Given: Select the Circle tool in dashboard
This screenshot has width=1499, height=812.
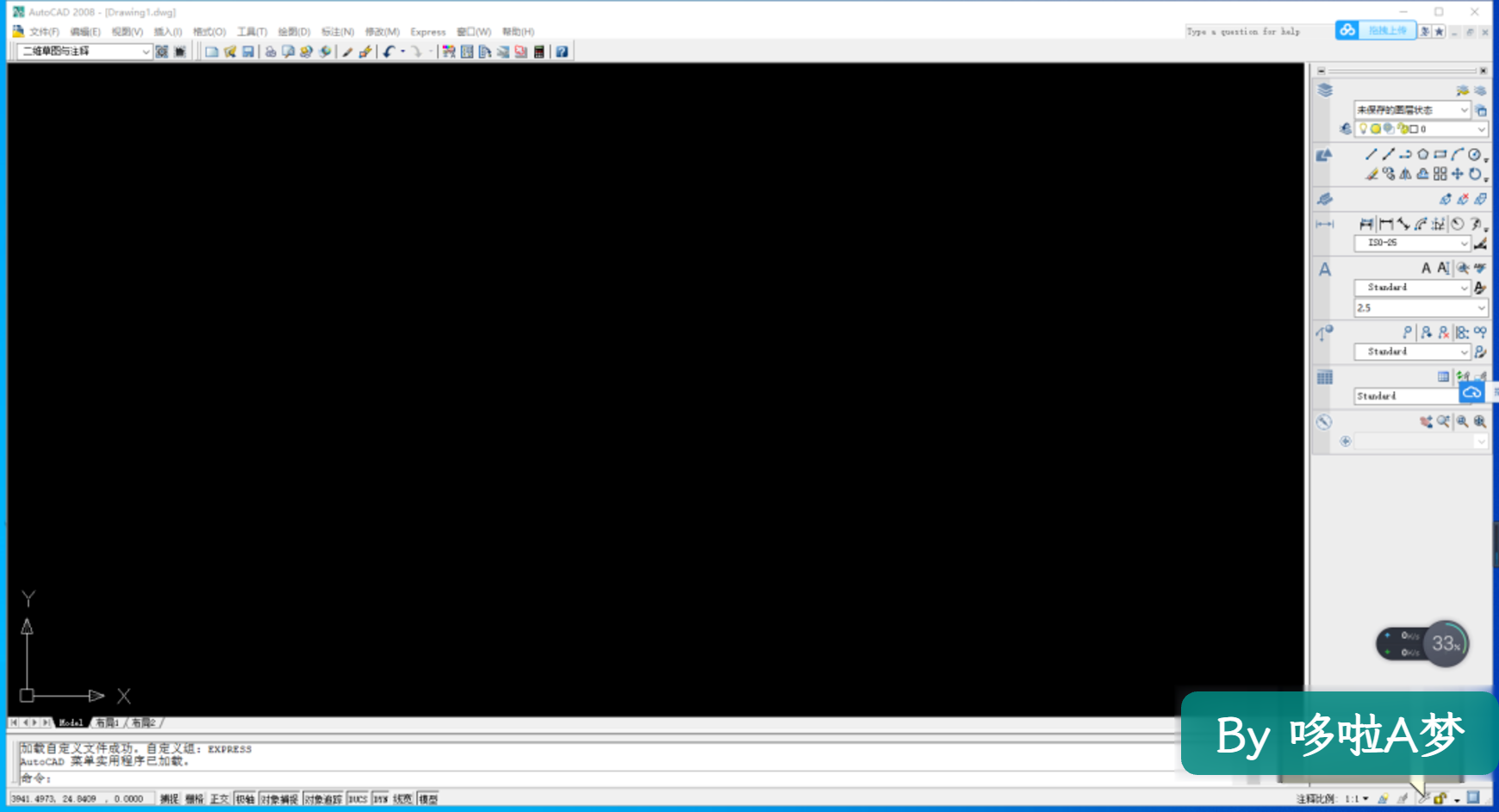Looking at the screenshot, I should point(1474,155).
